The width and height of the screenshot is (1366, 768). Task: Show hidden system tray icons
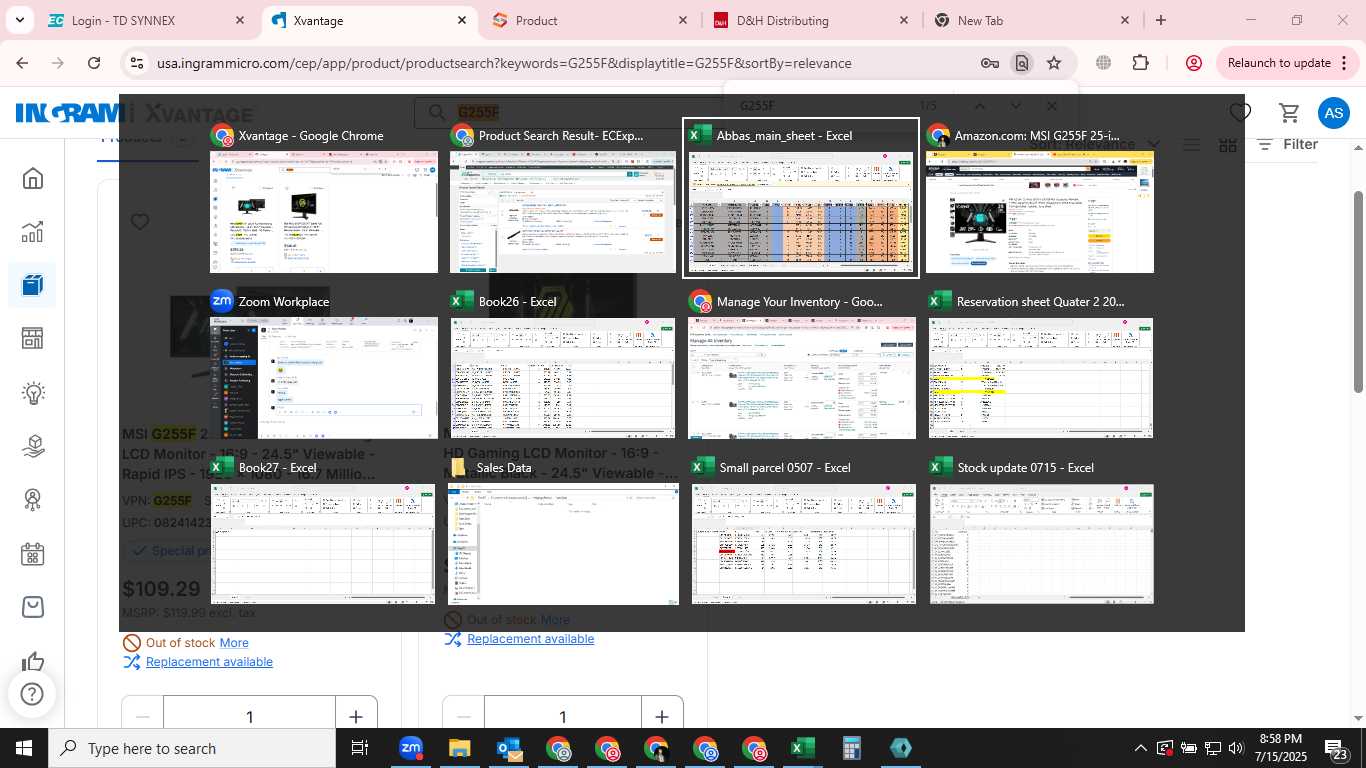(1141, 748)
